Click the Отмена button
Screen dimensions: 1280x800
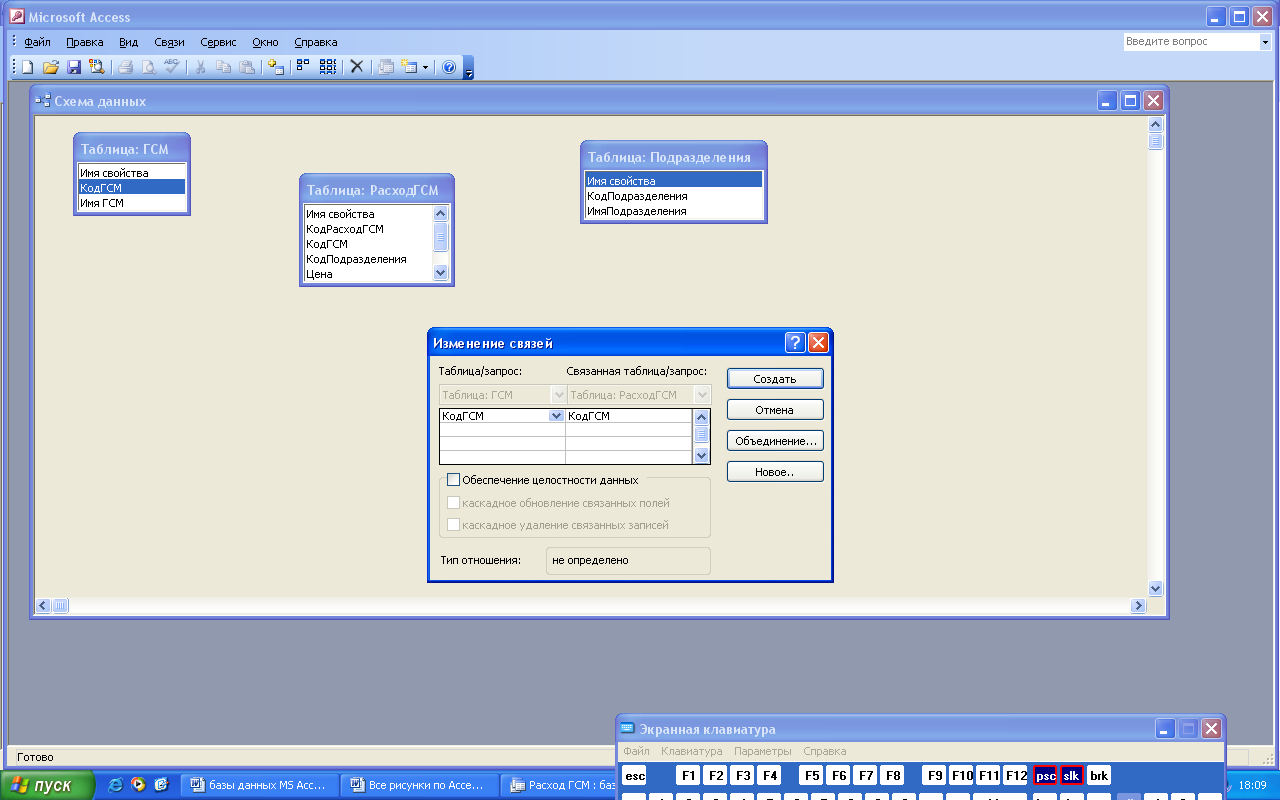(x=775, y=410)
